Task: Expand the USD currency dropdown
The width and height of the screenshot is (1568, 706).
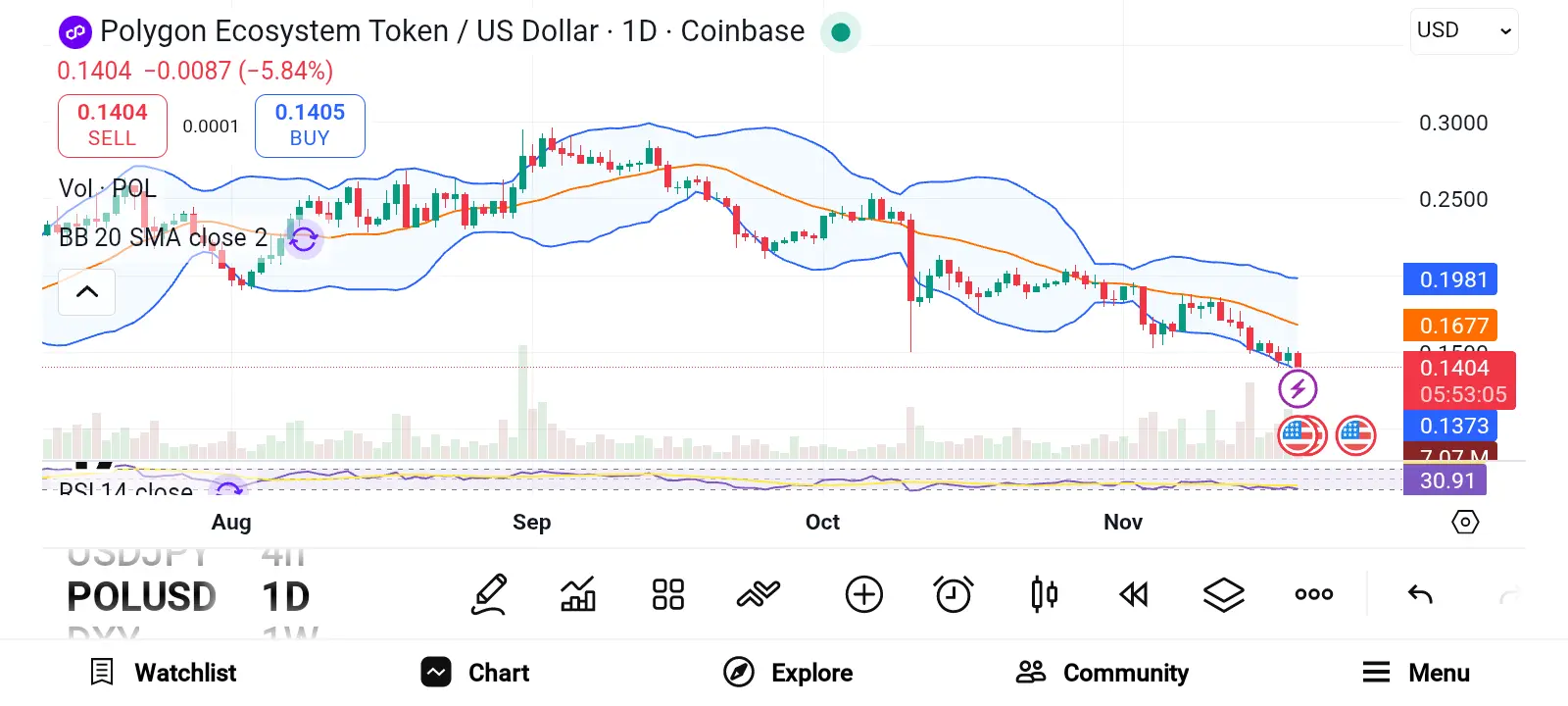Action: pyautogui.click(x=1464, y=31)
